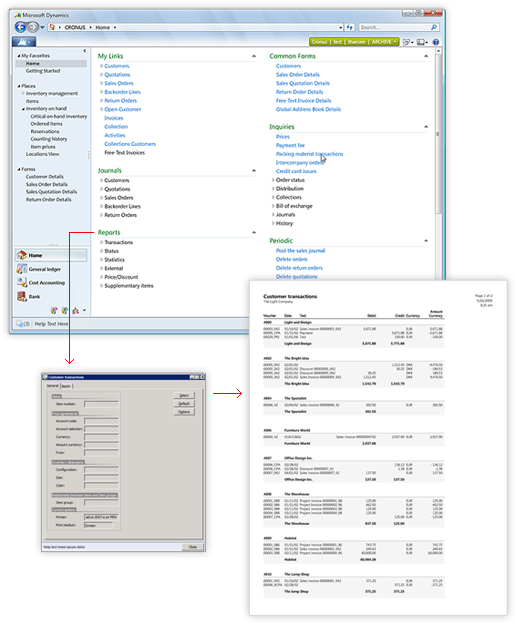Image resolution: width=515 pixels, height=625 pixels.
Task: Select Critical on-hand inventory
Action: pyautogui.click(x=59, y=116)
